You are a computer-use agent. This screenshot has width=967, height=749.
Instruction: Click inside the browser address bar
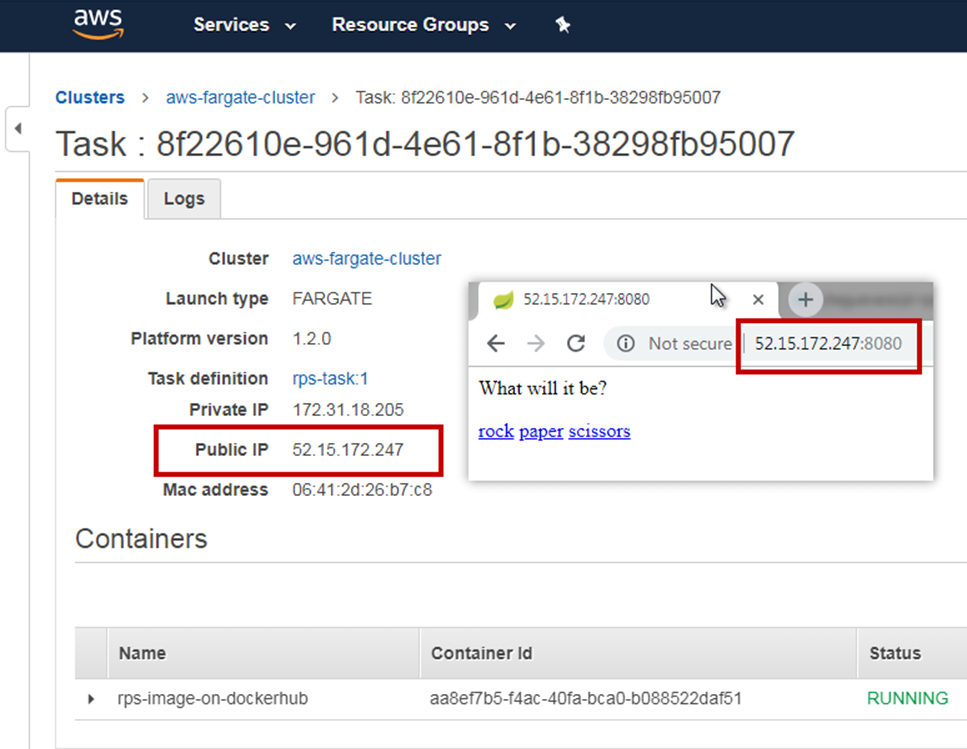click(x=828, y=343)
